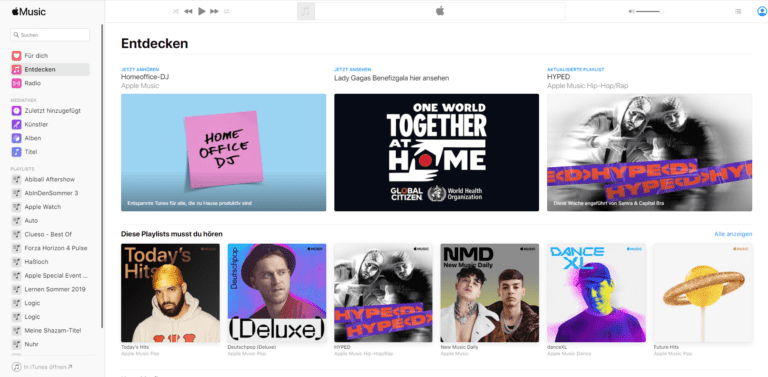Click the Homeoffice-DJ title text
This screenshot has height=377, width=768.
click(x=145, y=77)
